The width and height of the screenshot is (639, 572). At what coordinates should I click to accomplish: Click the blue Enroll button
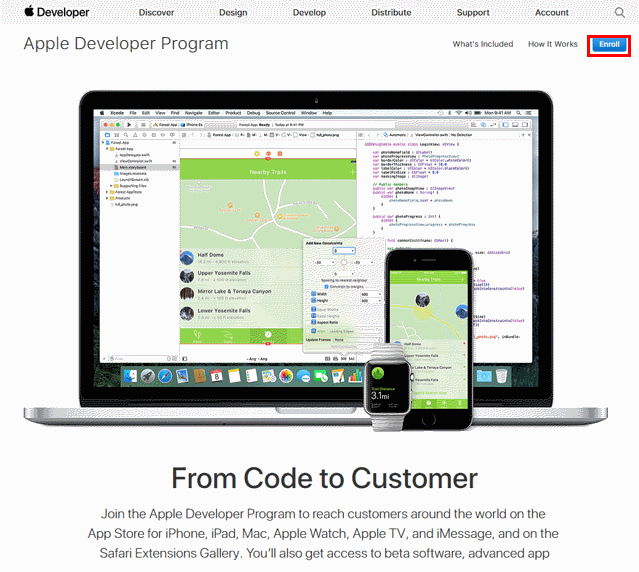tap(609, 44)
